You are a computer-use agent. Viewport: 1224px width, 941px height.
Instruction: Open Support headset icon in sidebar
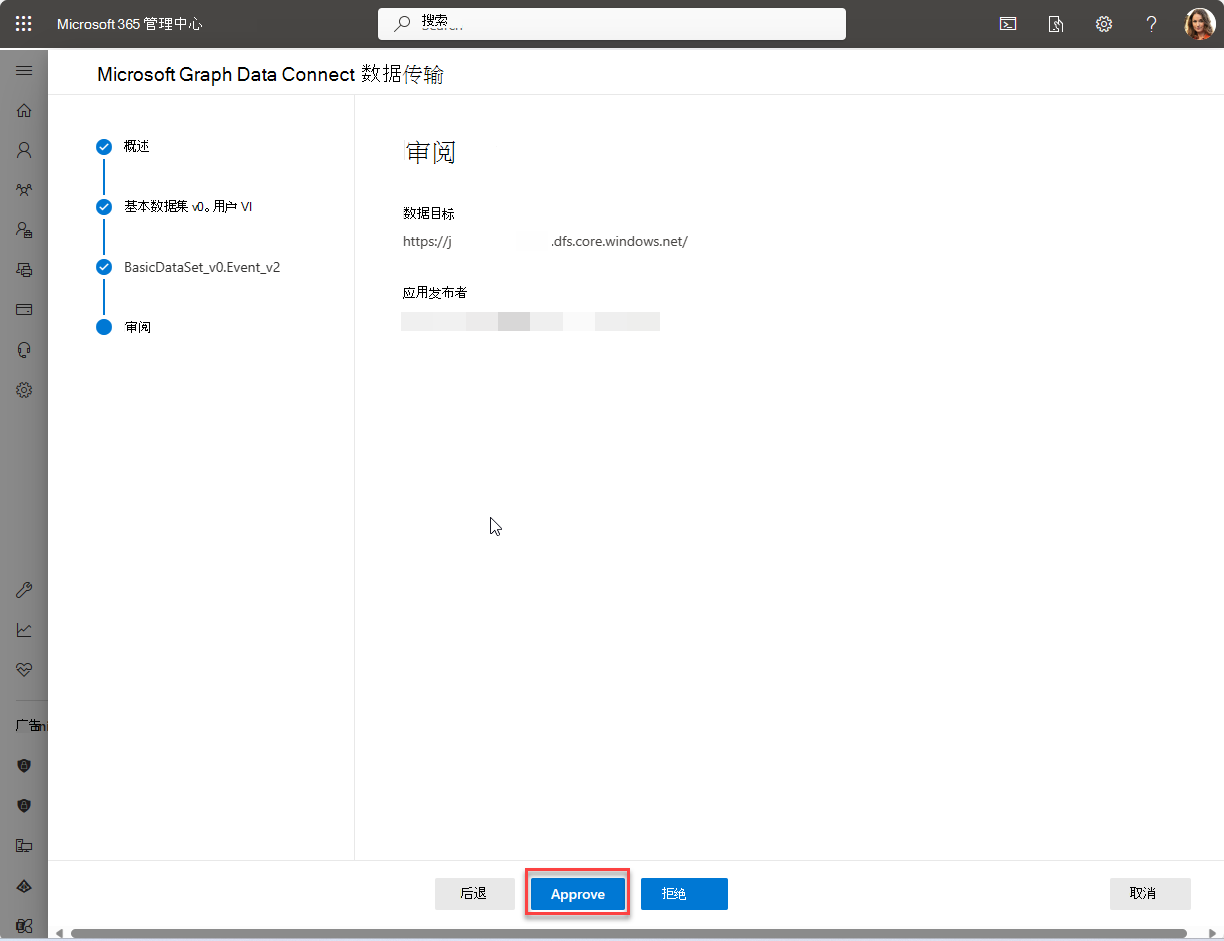click(x=24, y=350)
